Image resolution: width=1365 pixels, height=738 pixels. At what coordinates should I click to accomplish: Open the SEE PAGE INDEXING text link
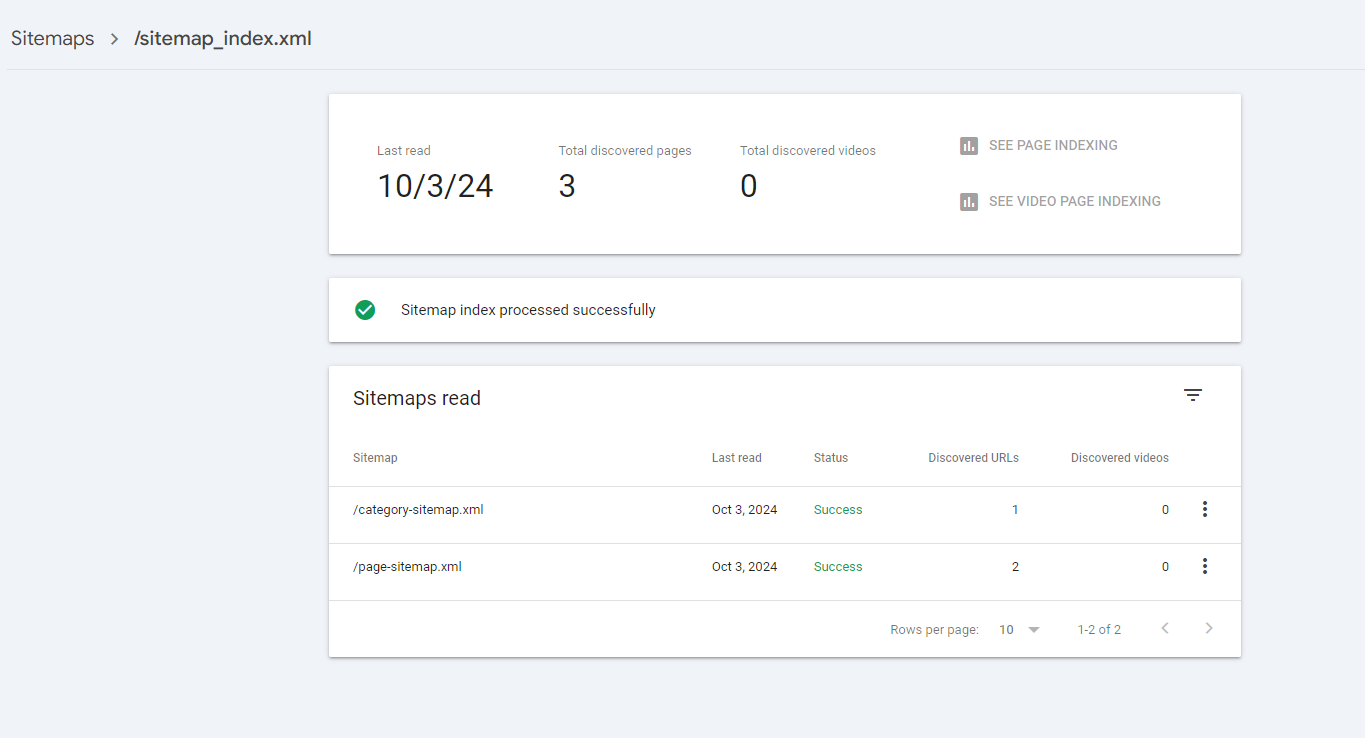click(1053, 146)
